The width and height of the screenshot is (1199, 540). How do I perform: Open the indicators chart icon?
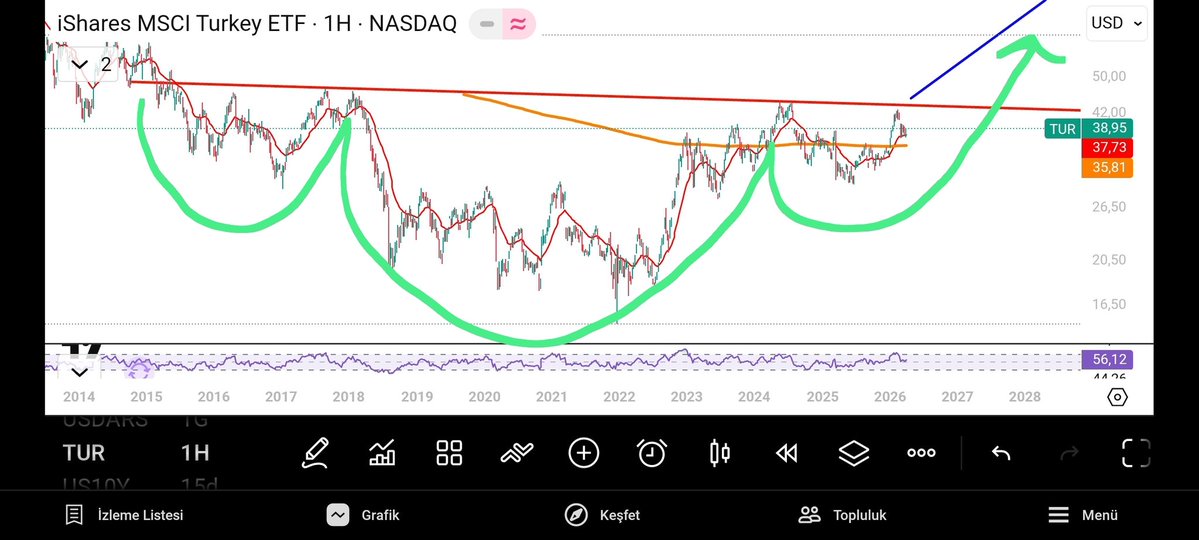tap(382, 453)
